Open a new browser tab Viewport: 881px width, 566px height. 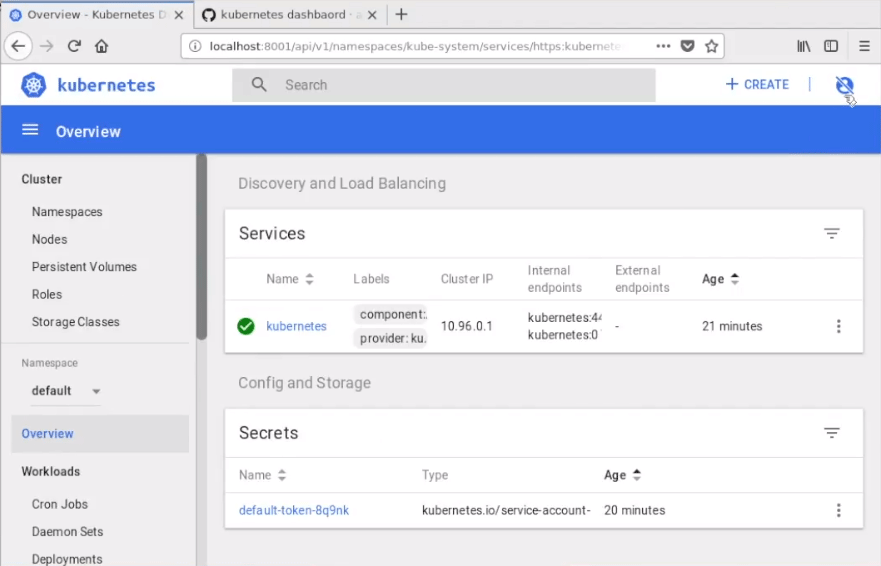click(401, 15)
